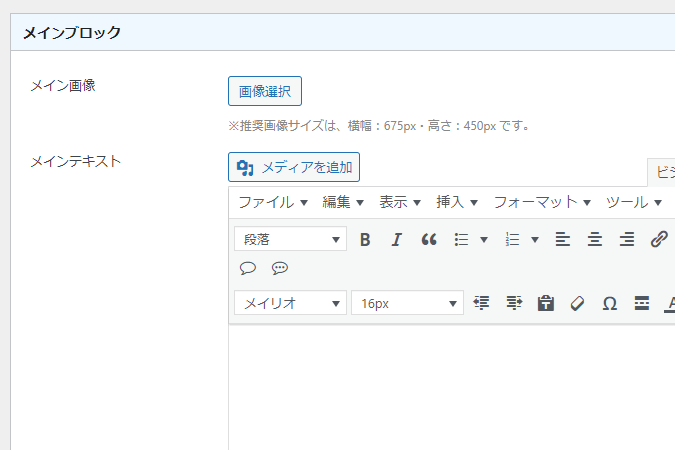Screen dimensions: 675x450
Task: Click the 画像選択 button
Action: tap(265, 91)
